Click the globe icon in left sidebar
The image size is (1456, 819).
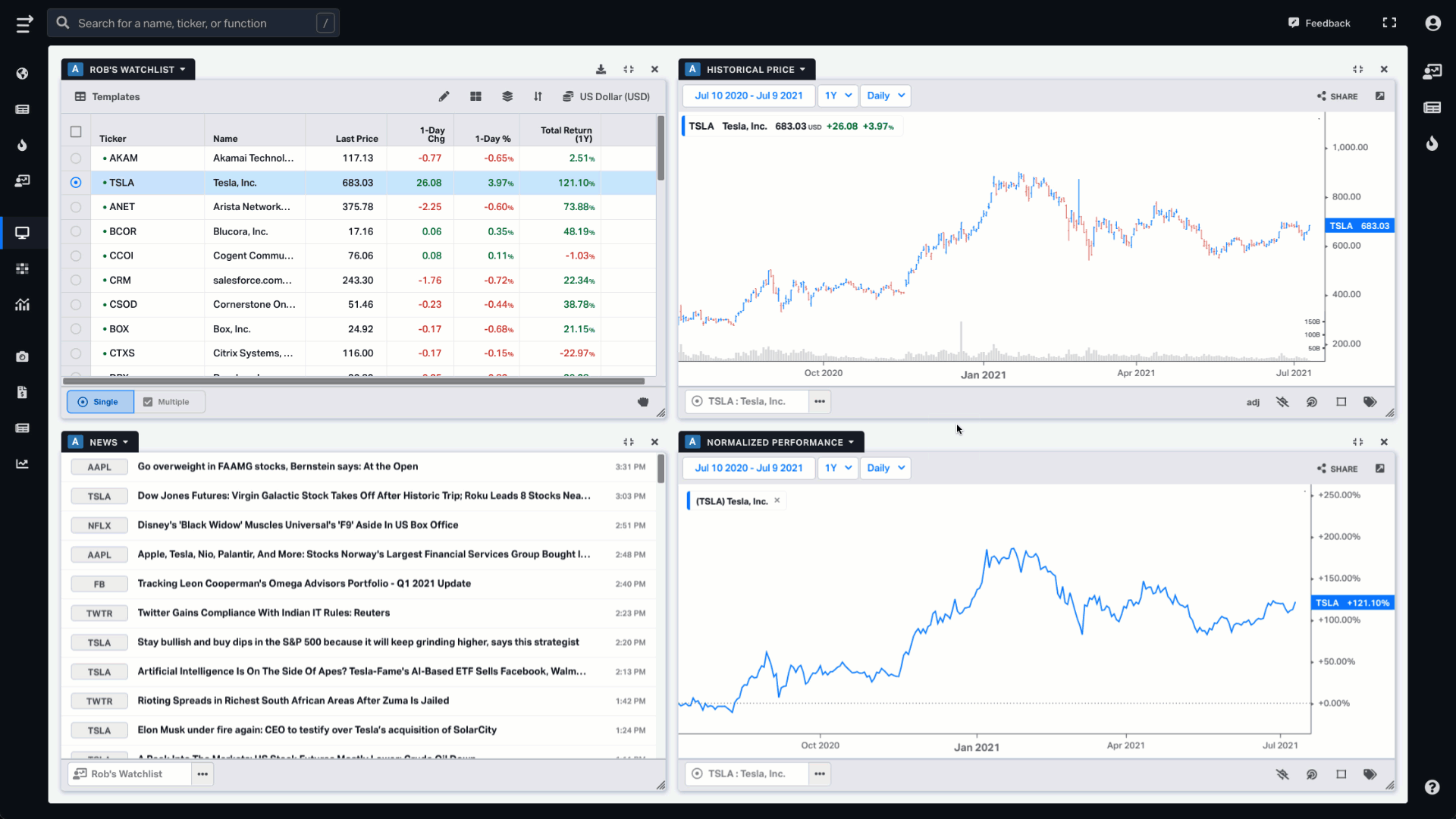(23, 74)
